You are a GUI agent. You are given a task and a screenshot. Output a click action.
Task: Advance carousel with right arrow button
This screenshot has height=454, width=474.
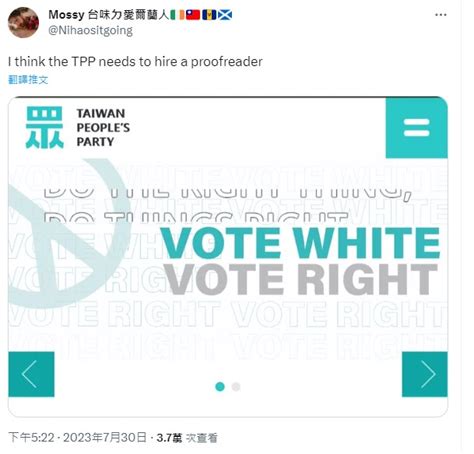click(x=425, y=374)
